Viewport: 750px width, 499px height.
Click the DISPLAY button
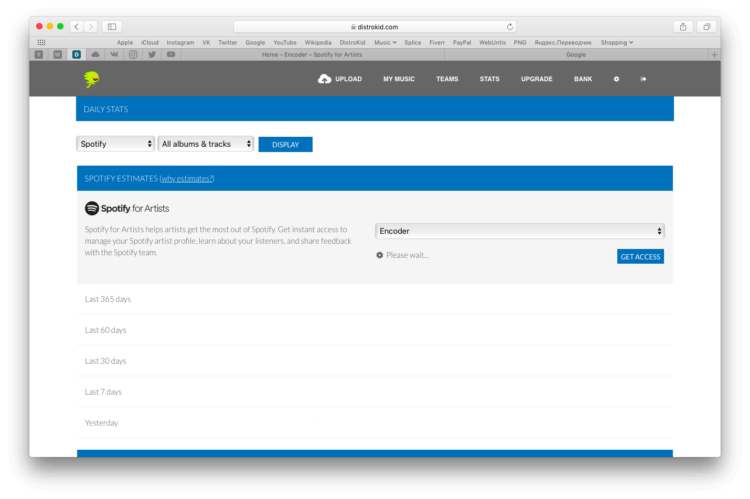286,144
